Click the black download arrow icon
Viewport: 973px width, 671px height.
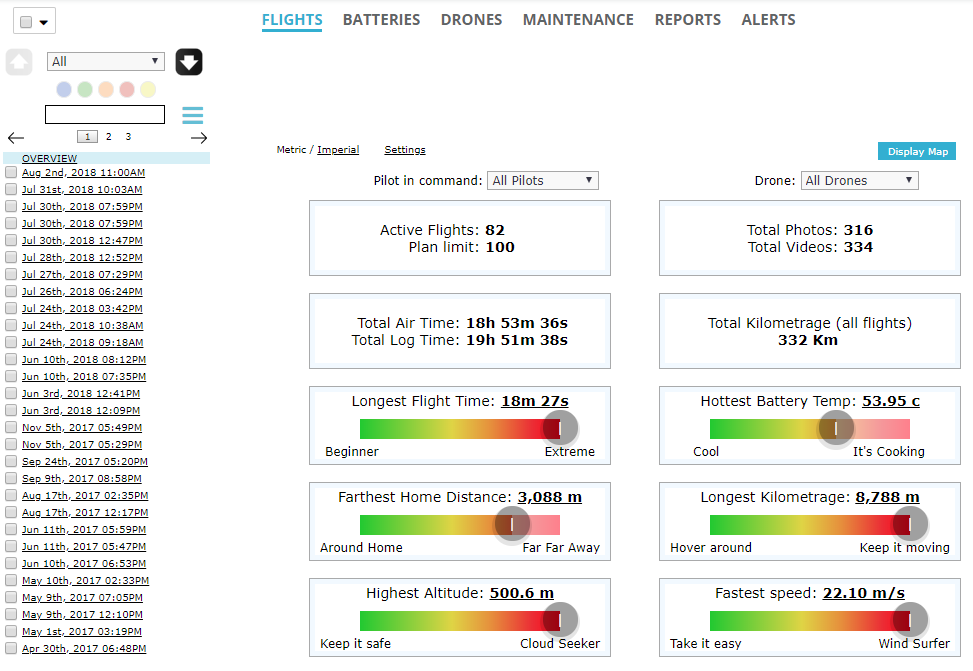pos(189,62)
